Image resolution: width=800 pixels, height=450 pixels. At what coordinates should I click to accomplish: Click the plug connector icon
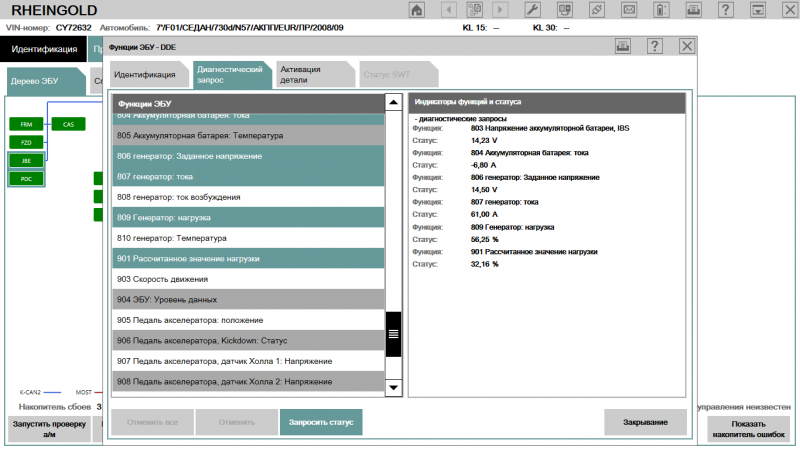coord(597,10)
